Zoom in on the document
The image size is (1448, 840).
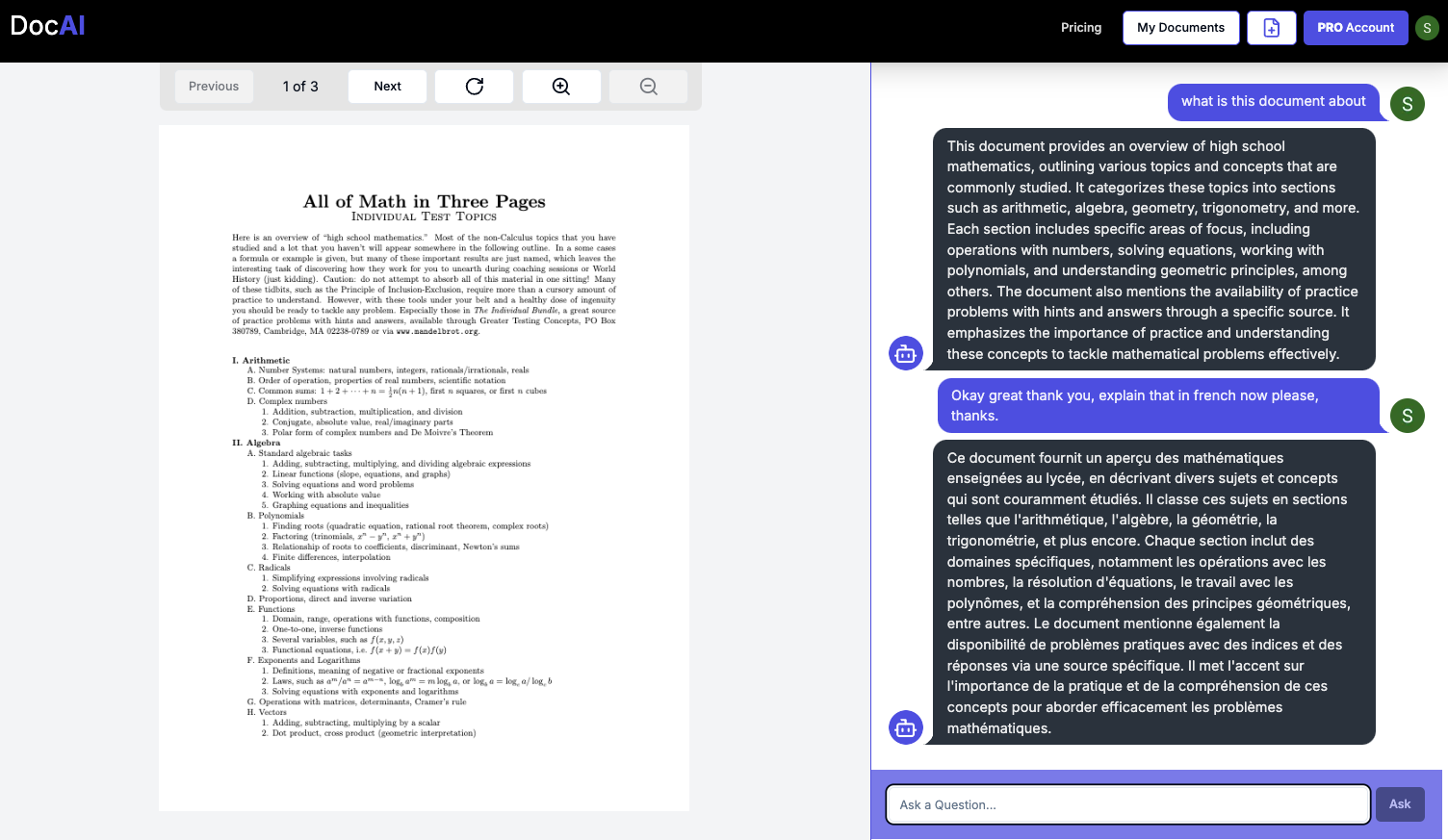pos(561,87)
